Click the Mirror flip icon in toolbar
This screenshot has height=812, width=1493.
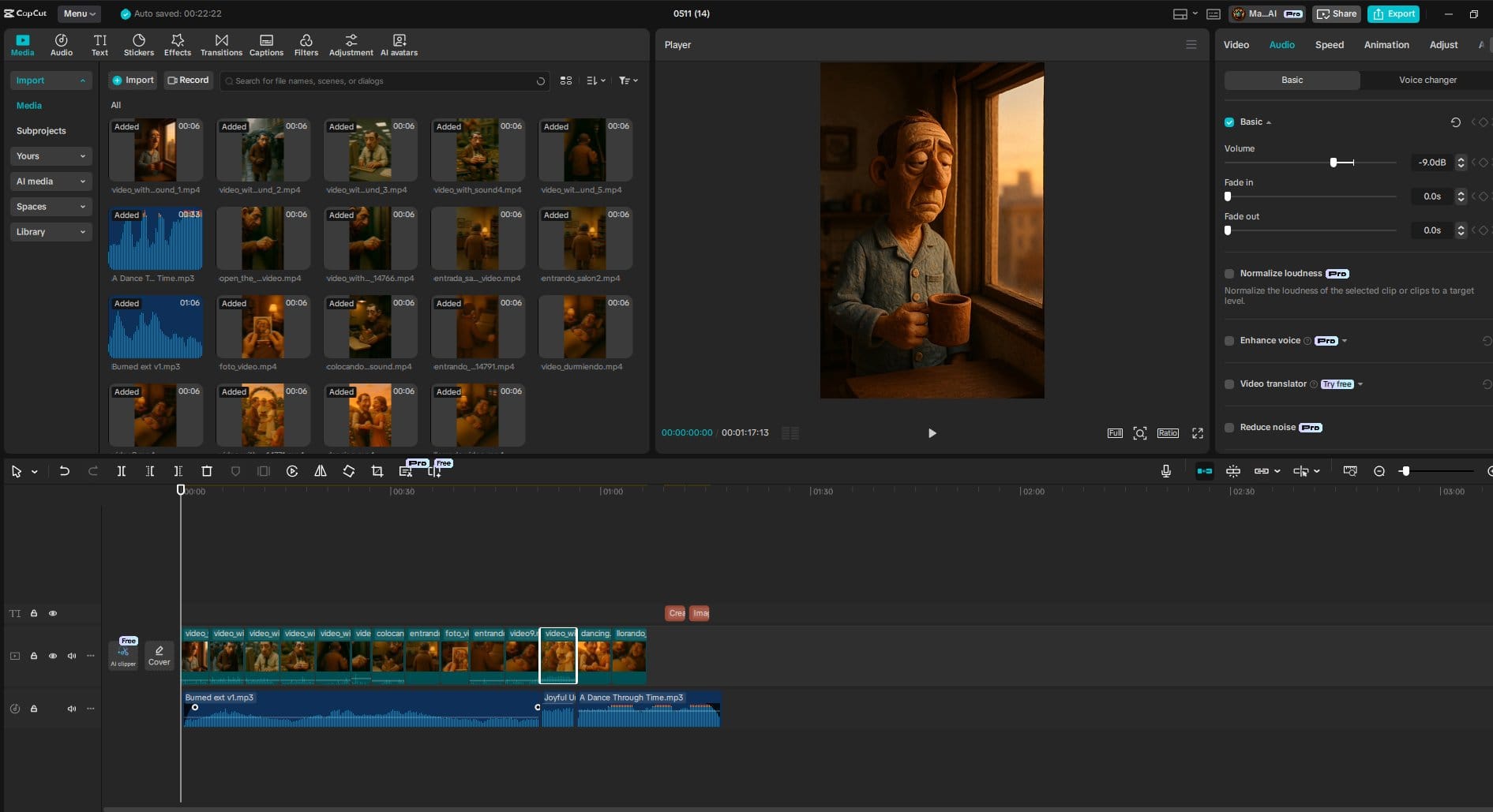click(321, 471)
